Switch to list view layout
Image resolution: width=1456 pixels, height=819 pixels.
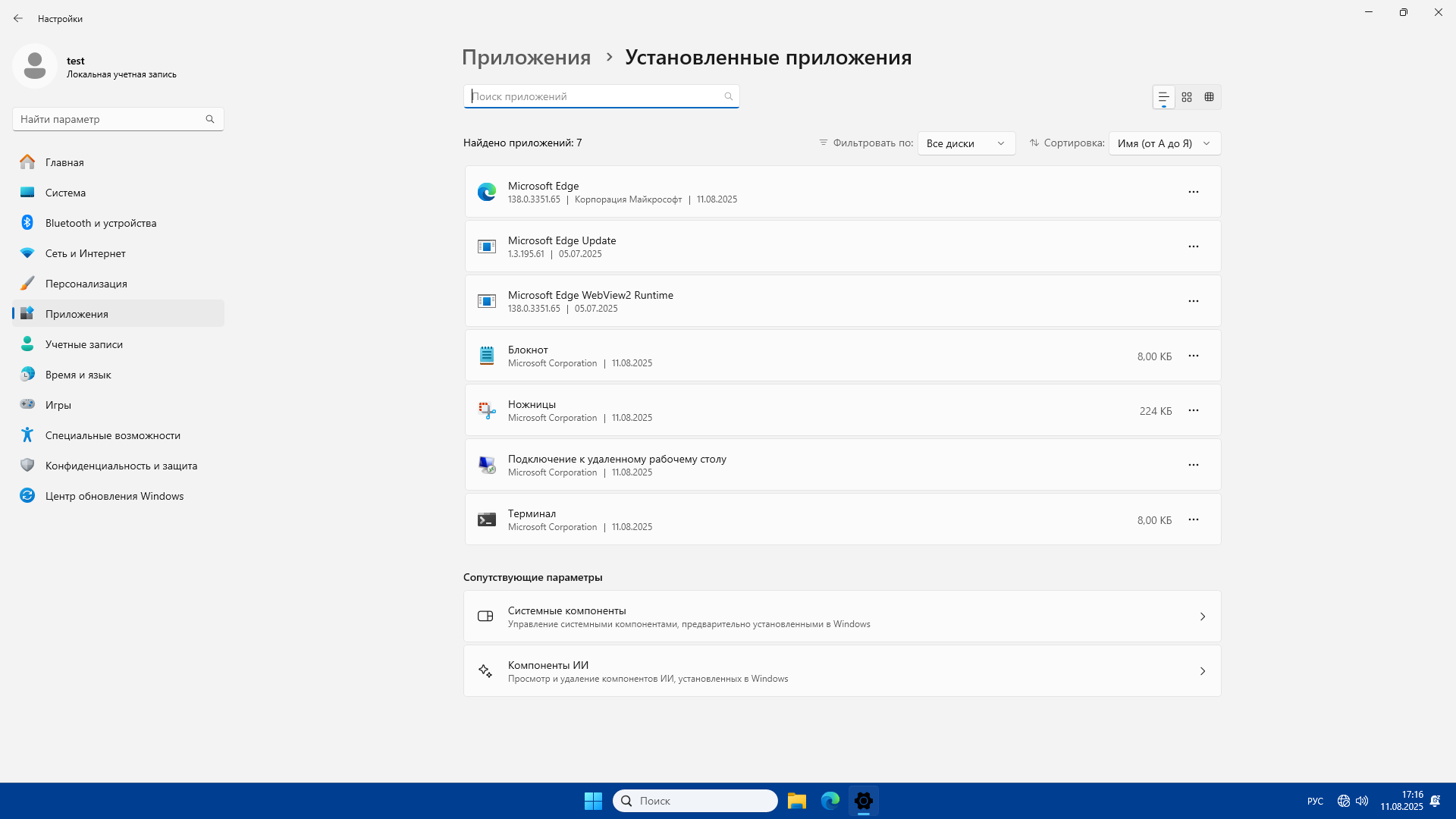pyautogui.click(x=1163, y=97)
